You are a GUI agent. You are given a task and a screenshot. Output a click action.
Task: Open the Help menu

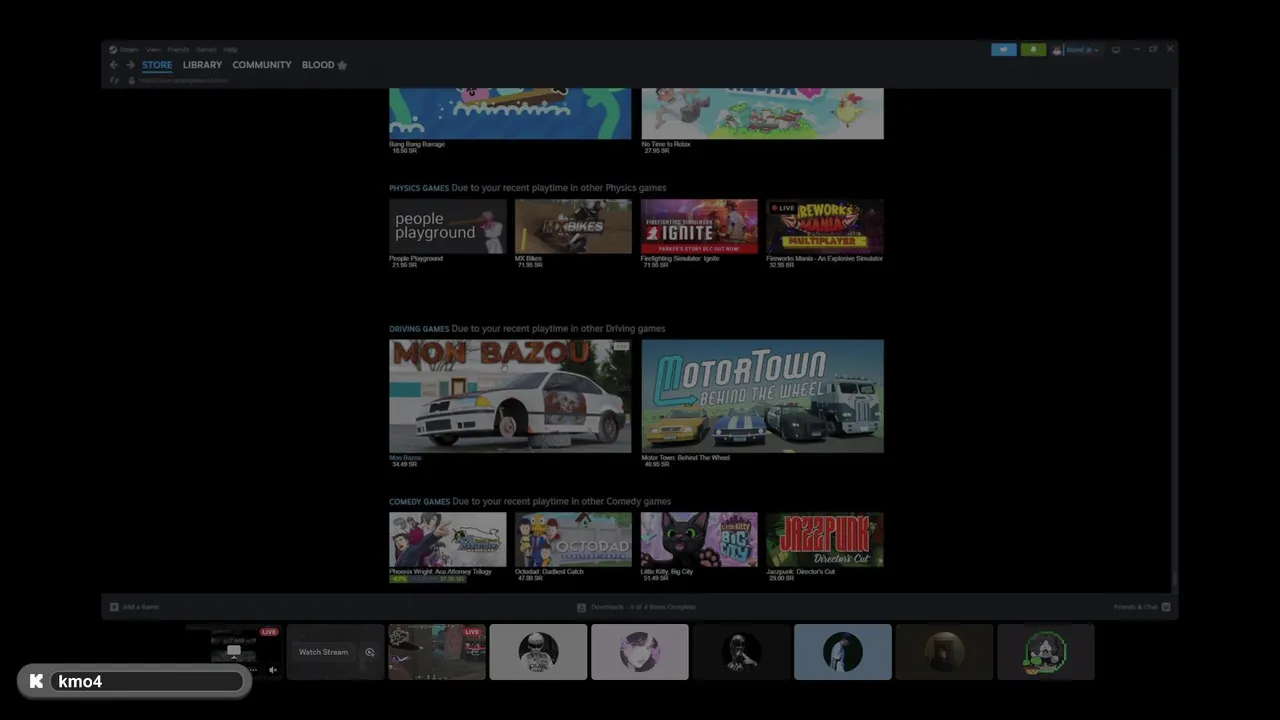click(230, 49)
